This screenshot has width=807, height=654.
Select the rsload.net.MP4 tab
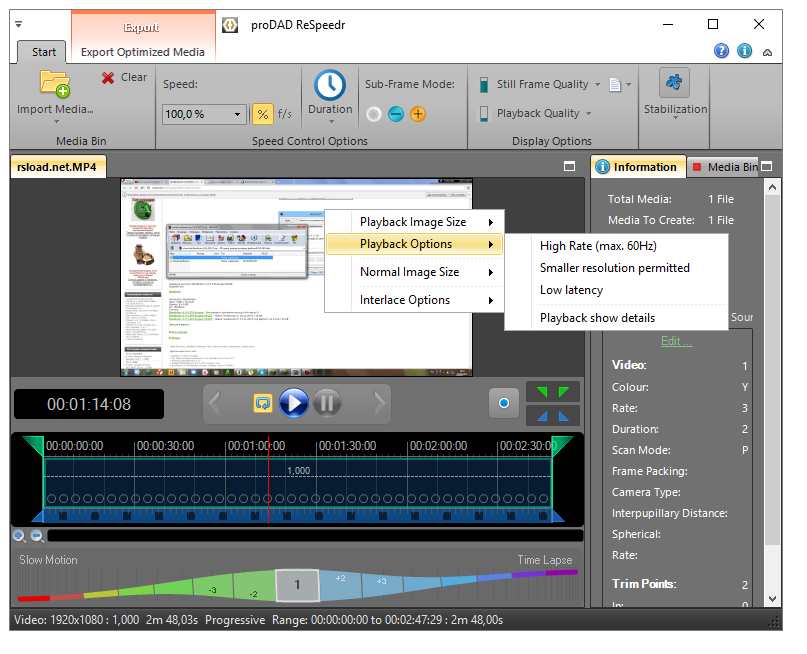[x=58, y=167]
